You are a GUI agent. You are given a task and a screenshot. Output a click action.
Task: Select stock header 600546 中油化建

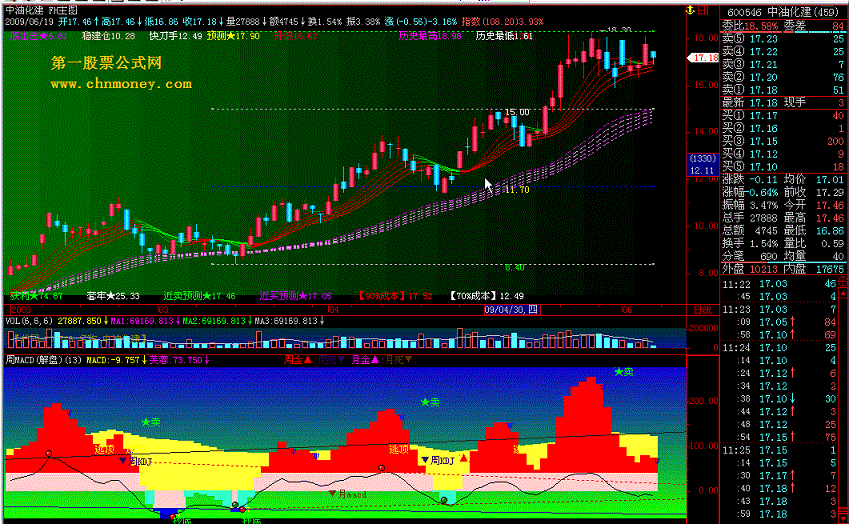tap(782, 12)
